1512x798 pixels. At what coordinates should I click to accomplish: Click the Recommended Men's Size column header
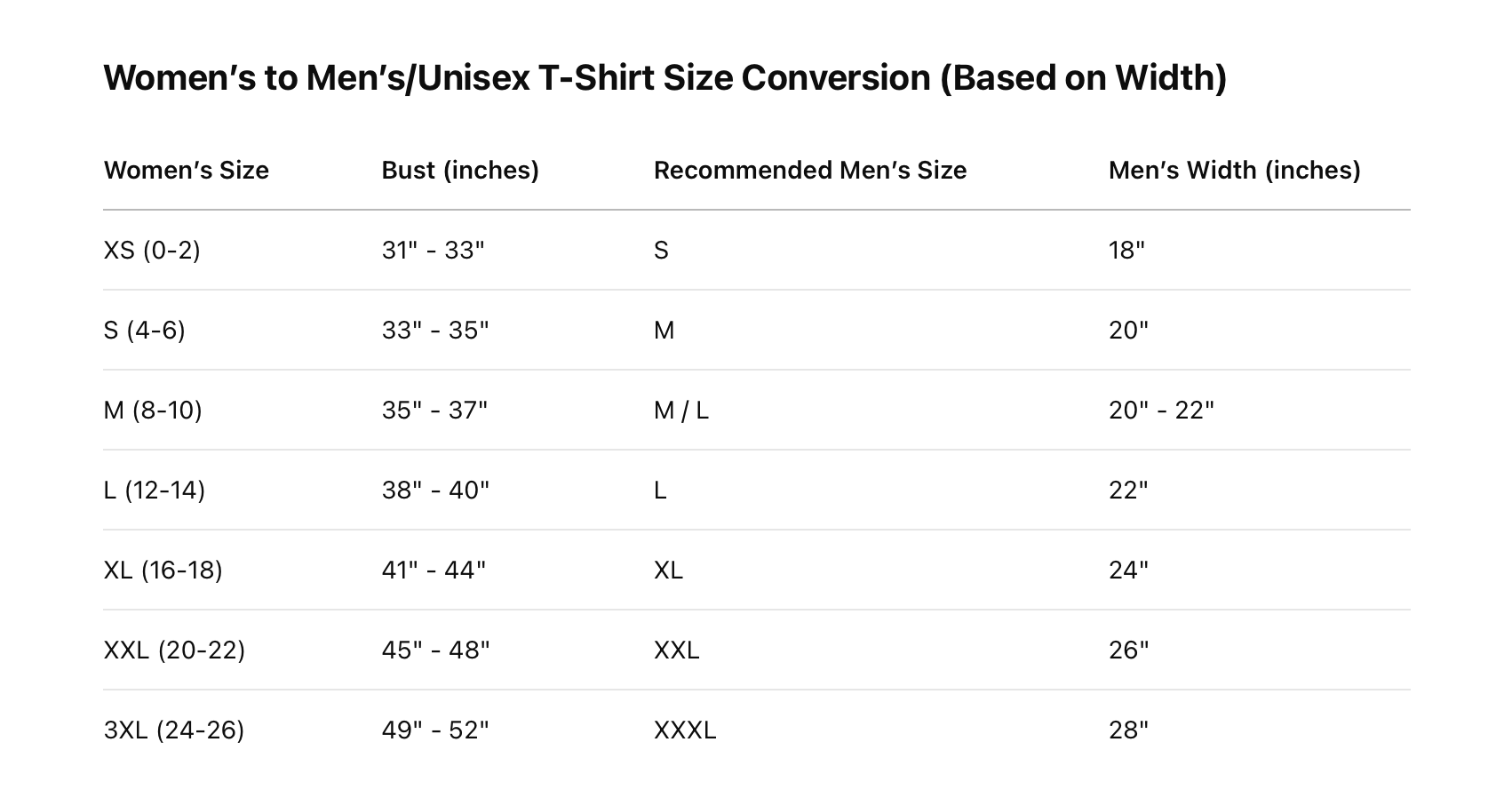point(809,171)
